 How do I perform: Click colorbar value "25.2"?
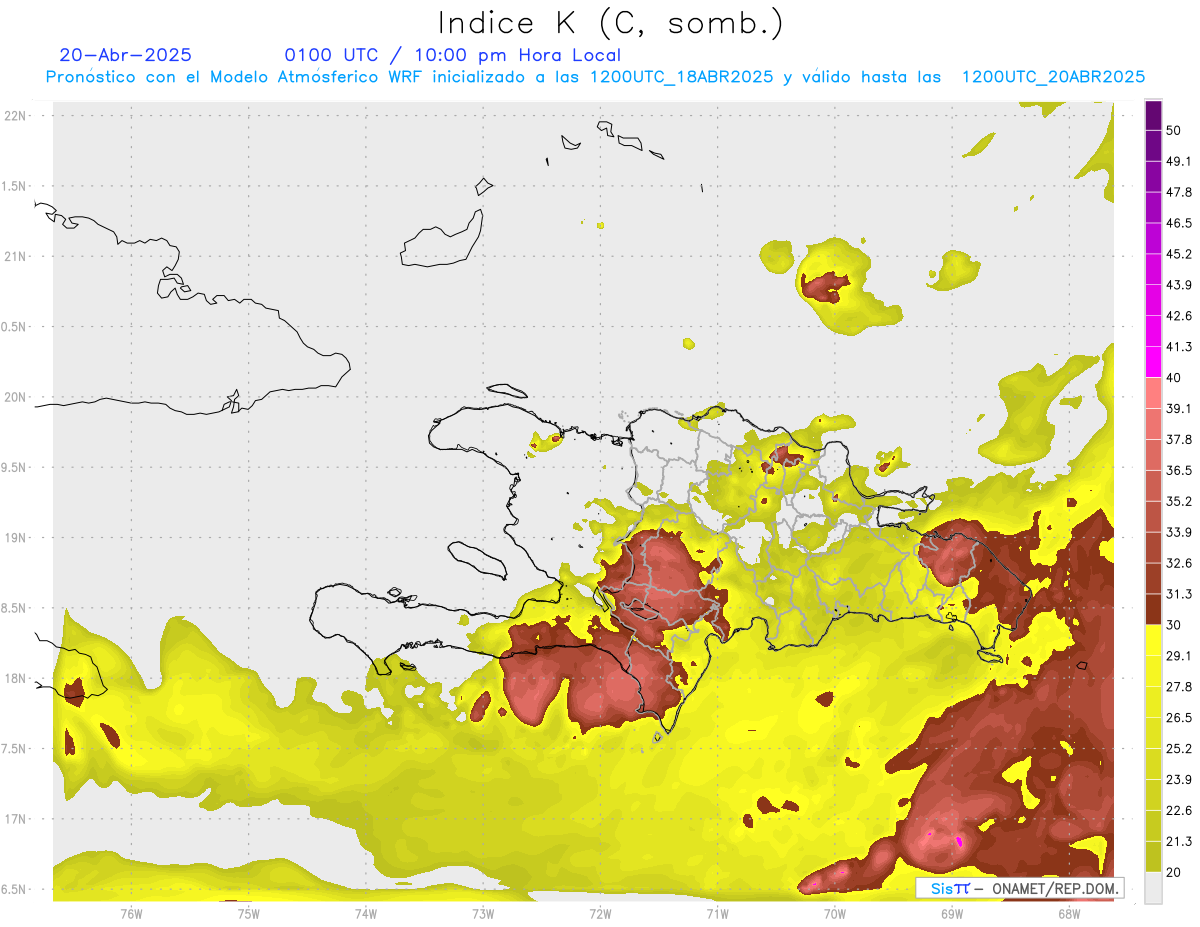pos(1179,748)
